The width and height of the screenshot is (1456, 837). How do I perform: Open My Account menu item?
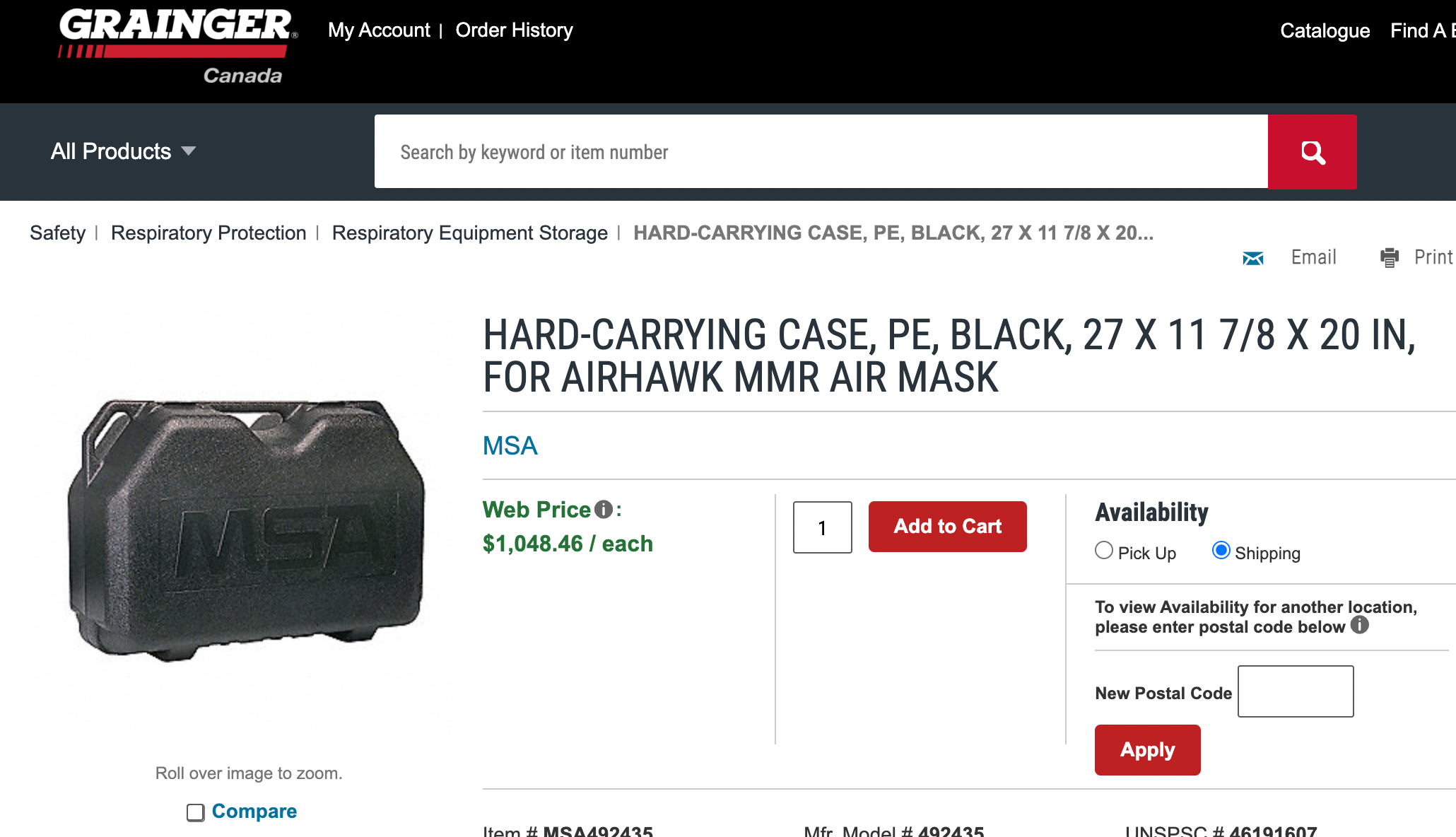click(x=379, y=30)
